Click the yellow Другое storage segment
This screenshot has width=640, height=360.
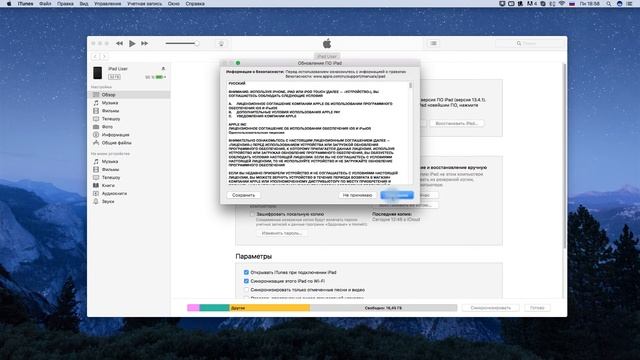[269, 308]
